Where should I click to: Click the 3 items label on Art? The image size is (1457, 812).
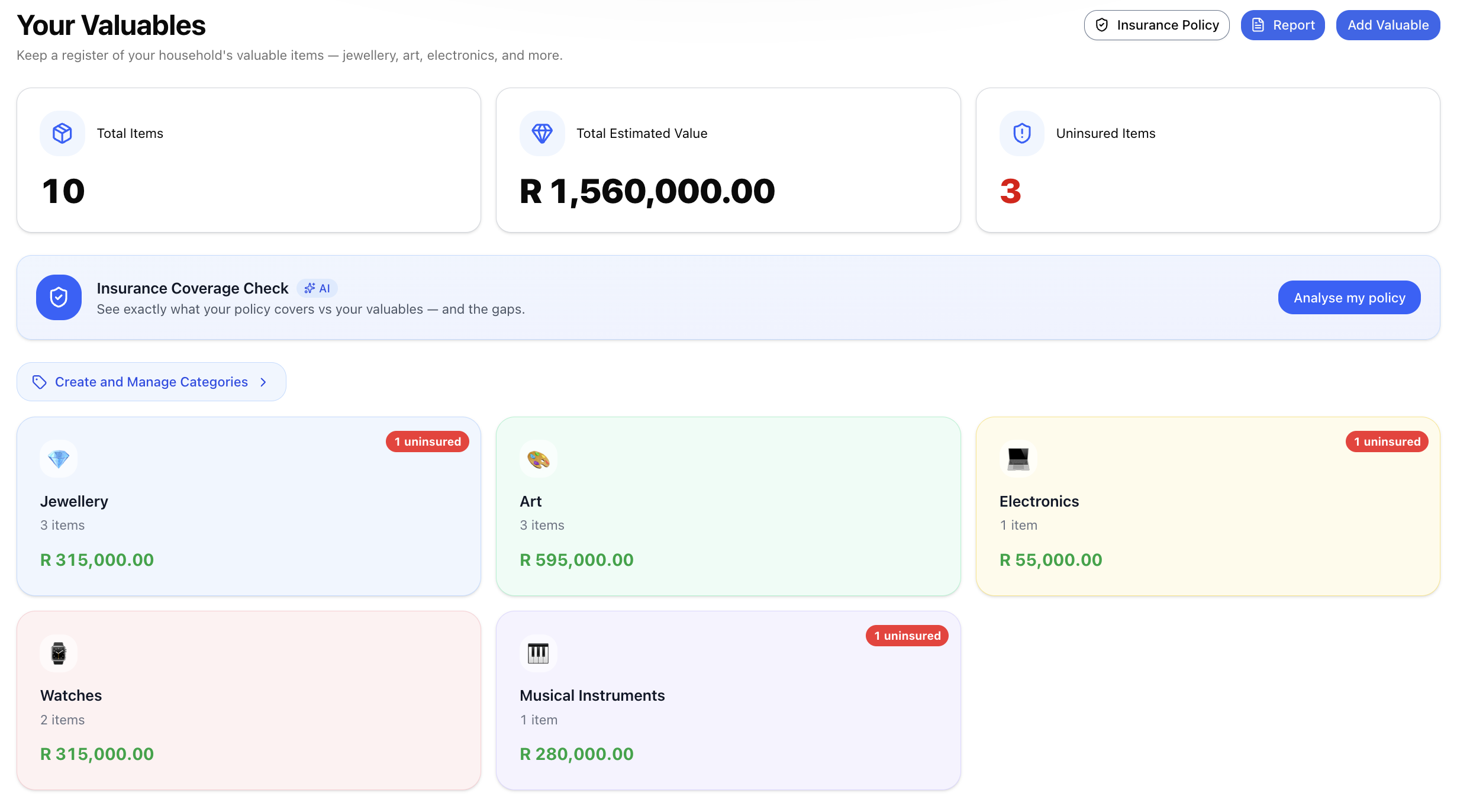[x=542, y=525]
